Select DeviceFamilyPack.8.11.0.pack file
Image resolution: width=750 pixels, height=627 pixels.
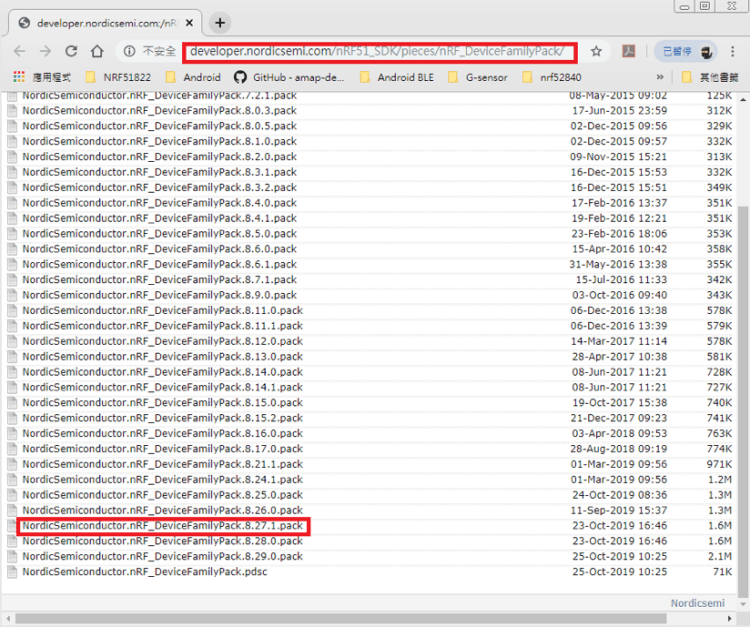pyautogui.click(x=163, y=310)
